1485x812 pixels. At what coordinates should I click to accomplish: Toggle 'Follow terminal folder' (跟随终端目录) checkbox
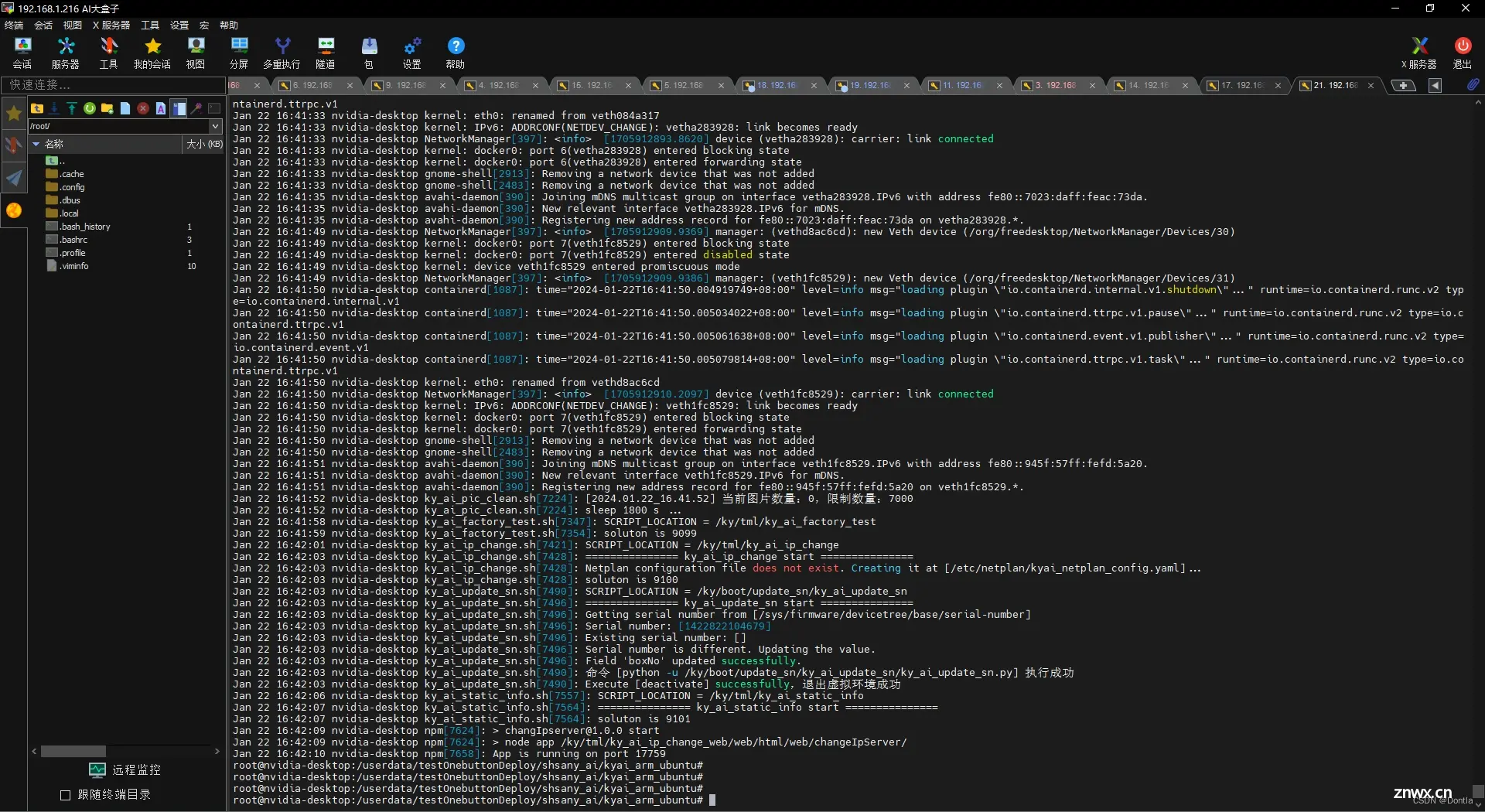click(x=66, y=795)
